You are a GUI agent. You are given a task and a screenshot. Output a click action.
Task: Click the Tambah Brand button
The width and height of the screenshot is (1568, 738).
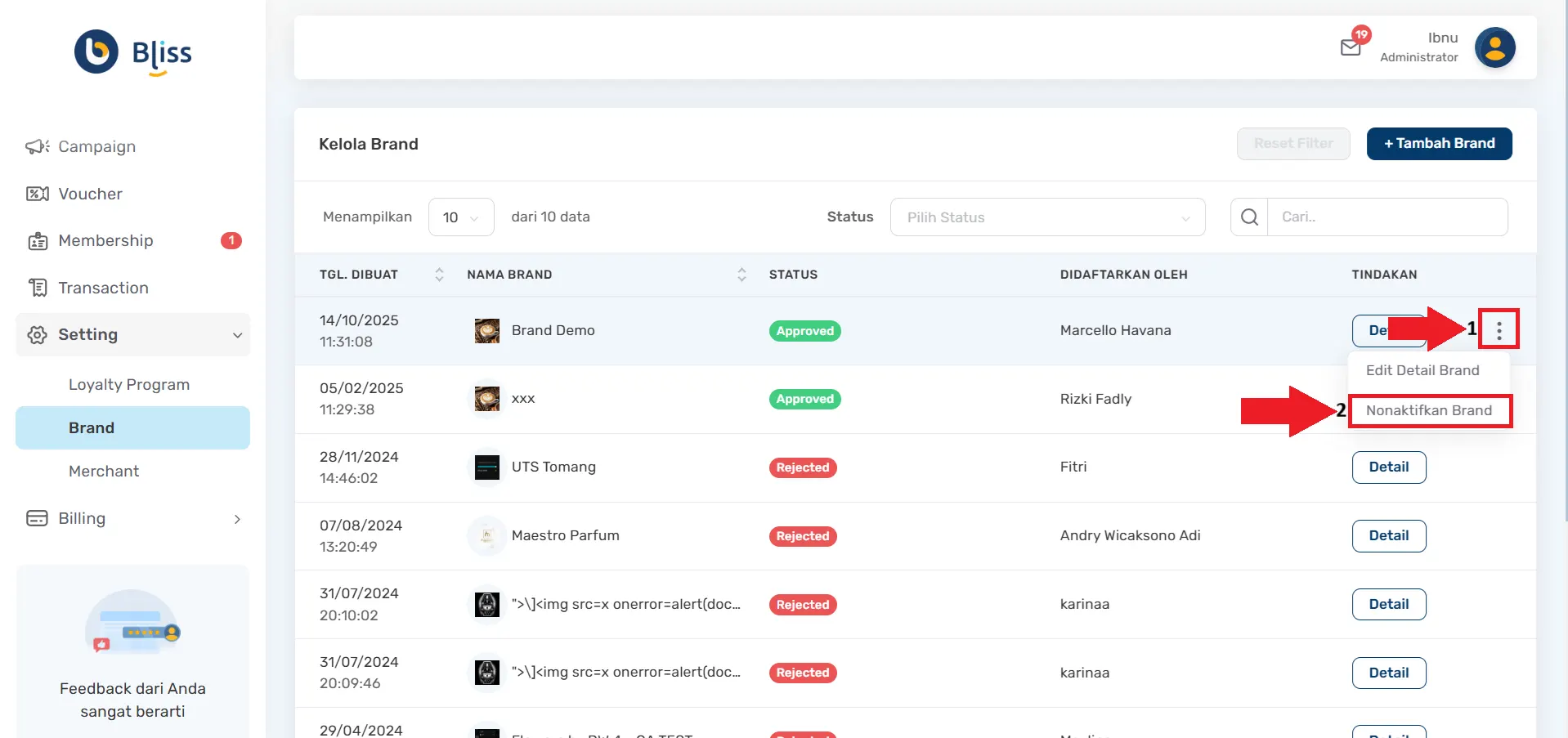tap(1439, 144)
